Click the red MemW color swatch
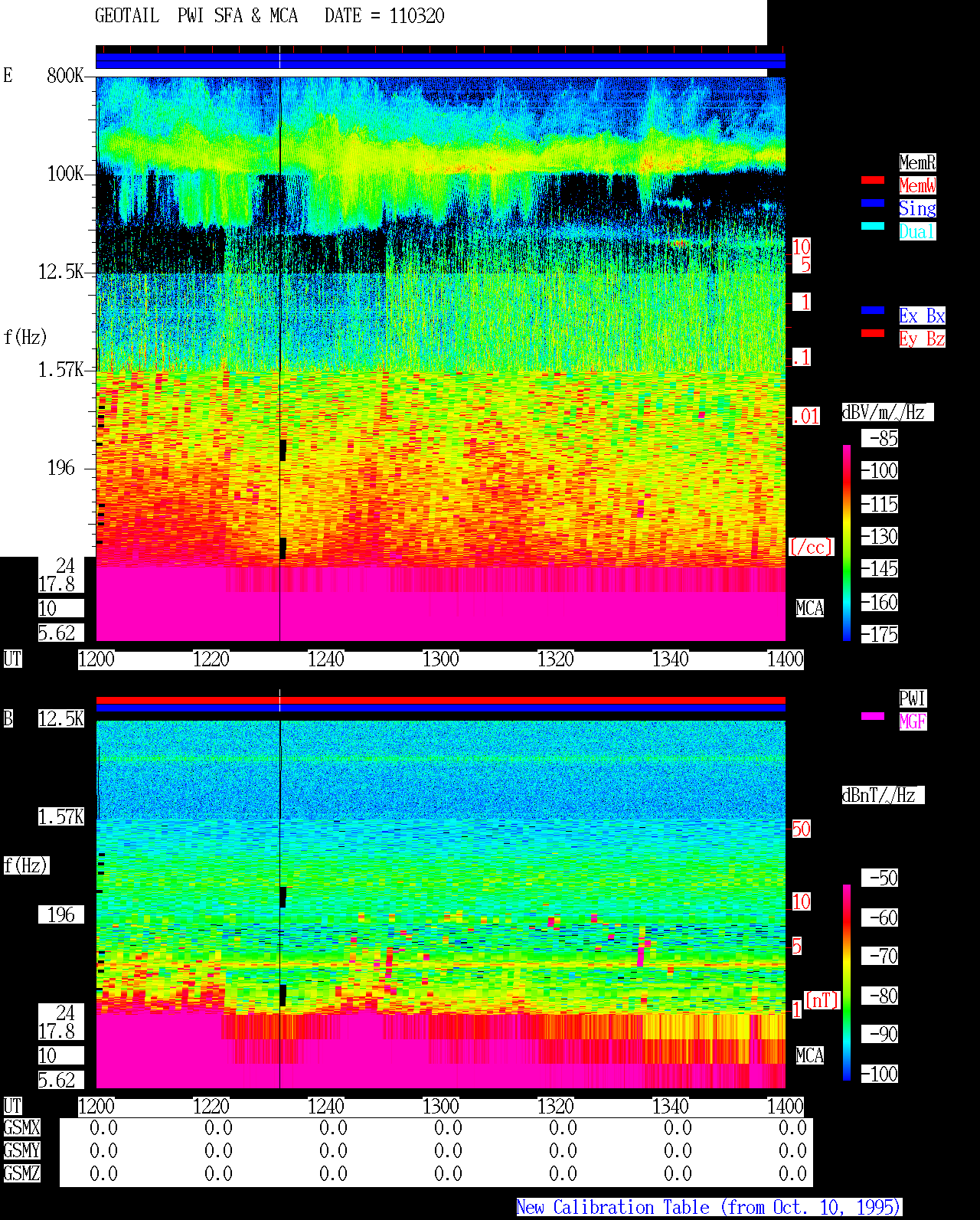This screenshot has width=980, height=1220. click(x=873, y=181)
